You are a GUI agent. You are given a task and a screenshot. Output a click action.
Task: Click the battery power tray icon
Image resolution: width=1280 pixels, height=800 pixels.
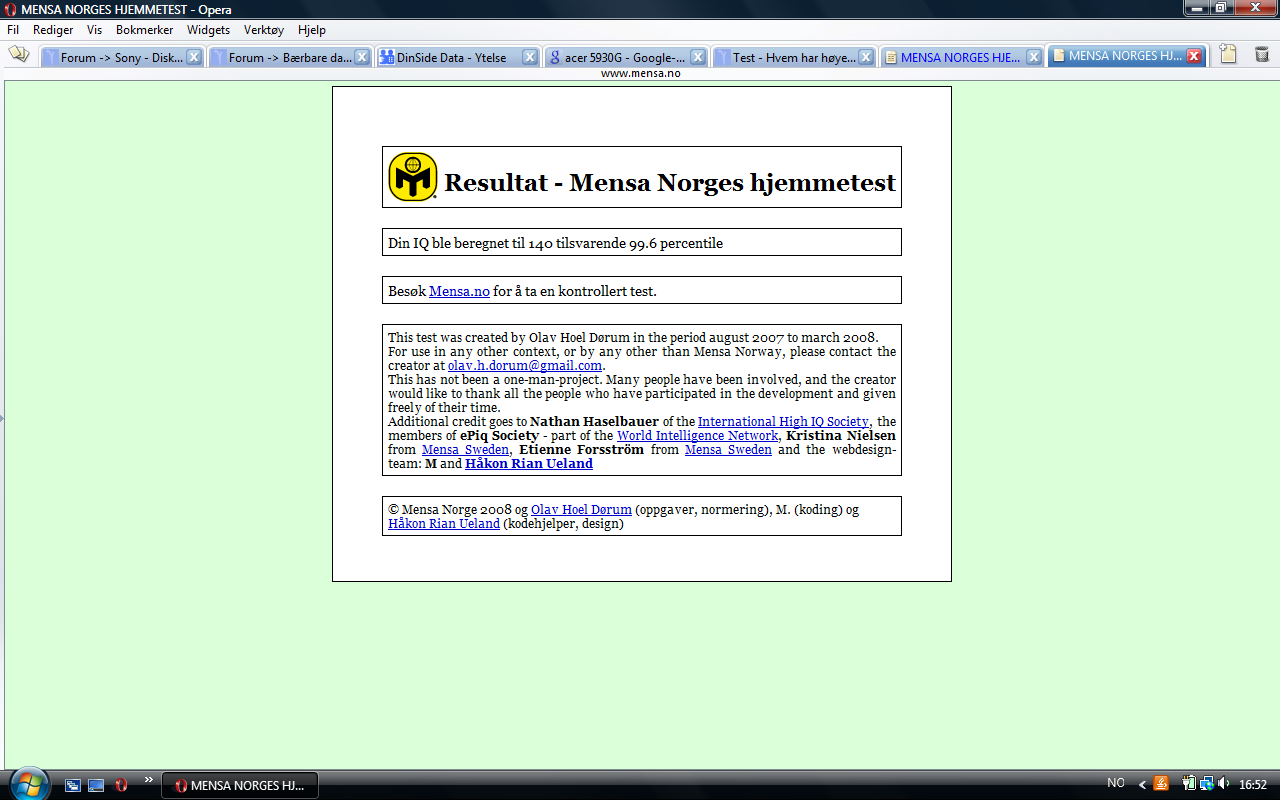[x=1190, y=784]
